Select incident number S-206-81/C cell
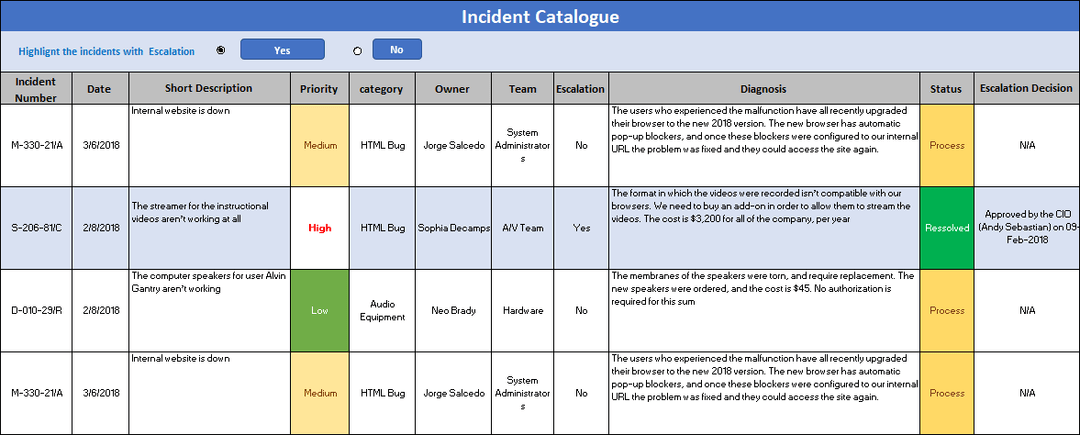This screenshot has height=435, width=1080. [36, 228]
